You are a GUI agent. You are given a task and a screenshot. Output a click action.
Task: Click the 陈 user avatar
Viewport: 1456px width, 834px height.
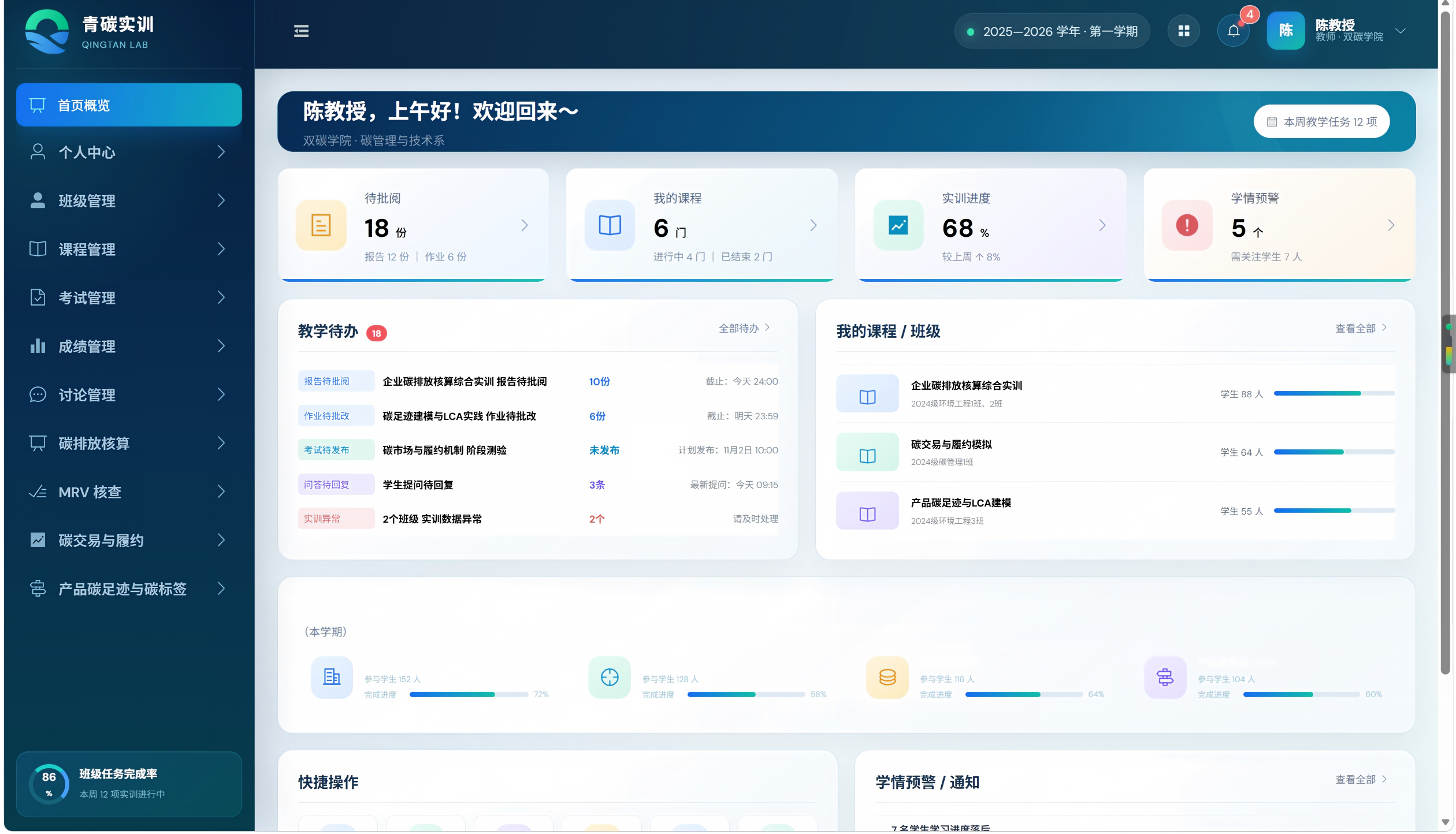point(1286,31)
